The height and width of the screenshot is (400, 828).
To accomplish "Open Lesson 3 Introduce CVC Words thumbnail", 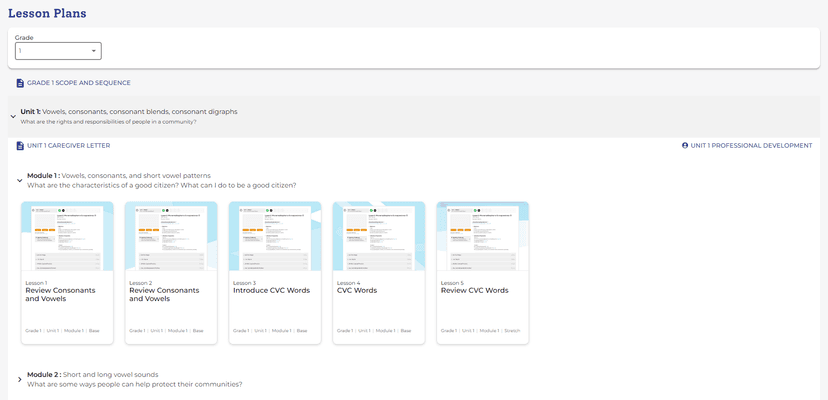I will (275, 236).
